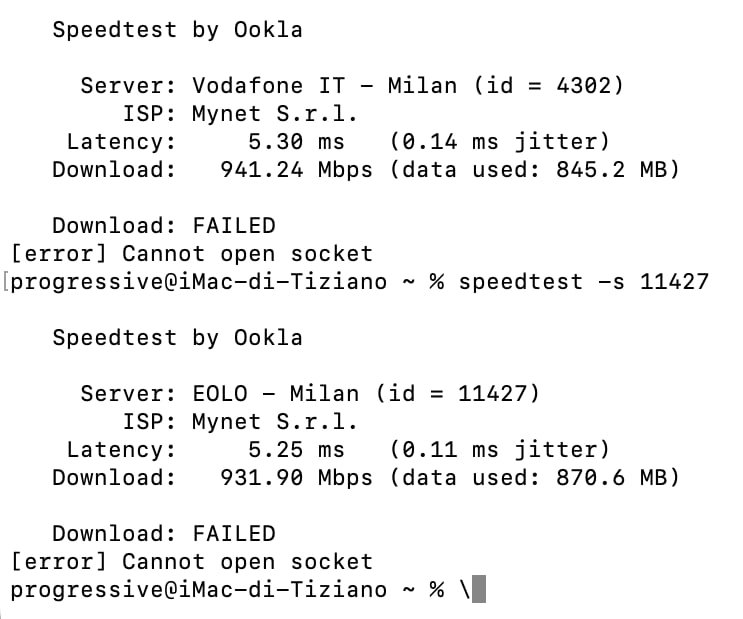Click the 'data used: 870.6 MB' text

(x=535, y=478)
